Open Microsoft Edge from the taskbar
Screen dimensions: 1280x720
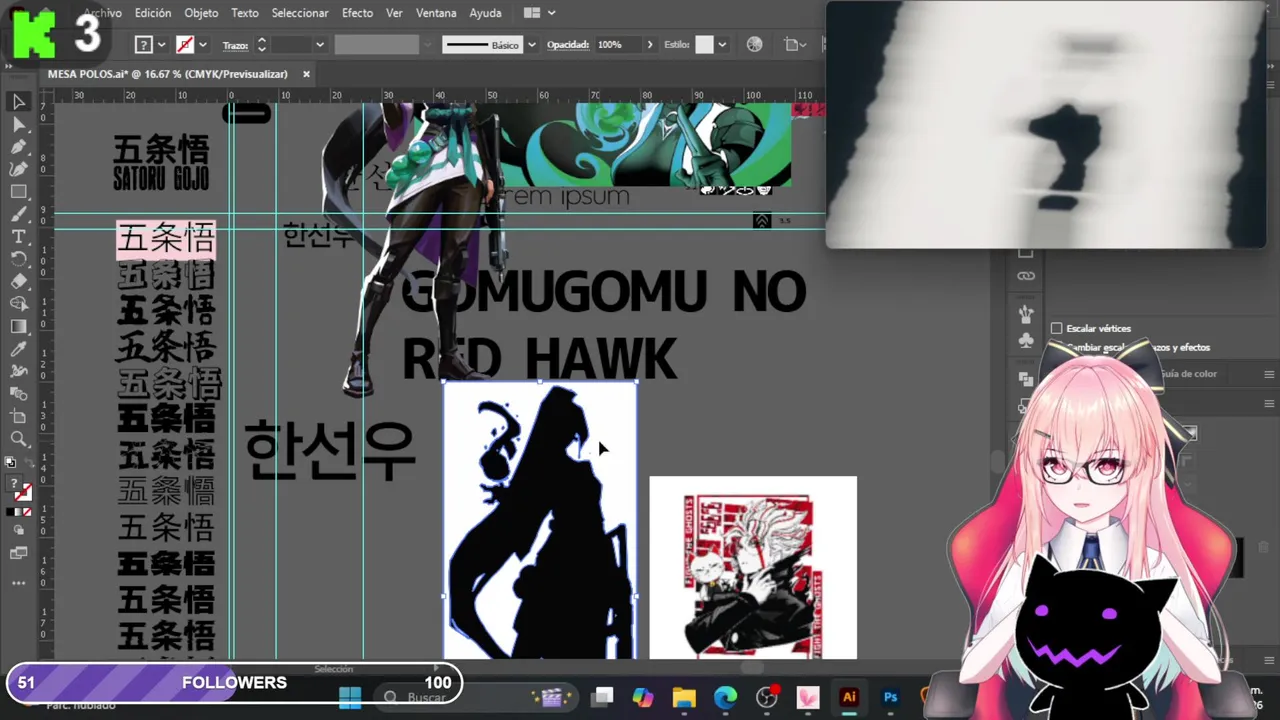[725, 697]
